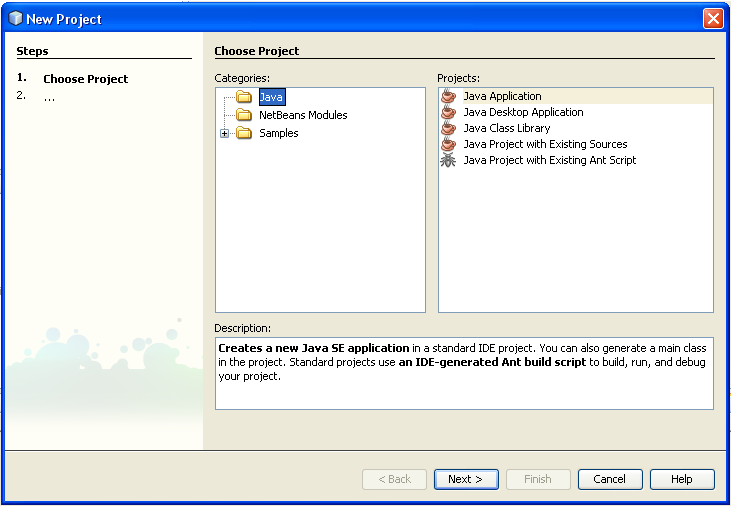The height and width of the screenshot is (507, 732).
Task: Click the Categories label
Action: 242,78
